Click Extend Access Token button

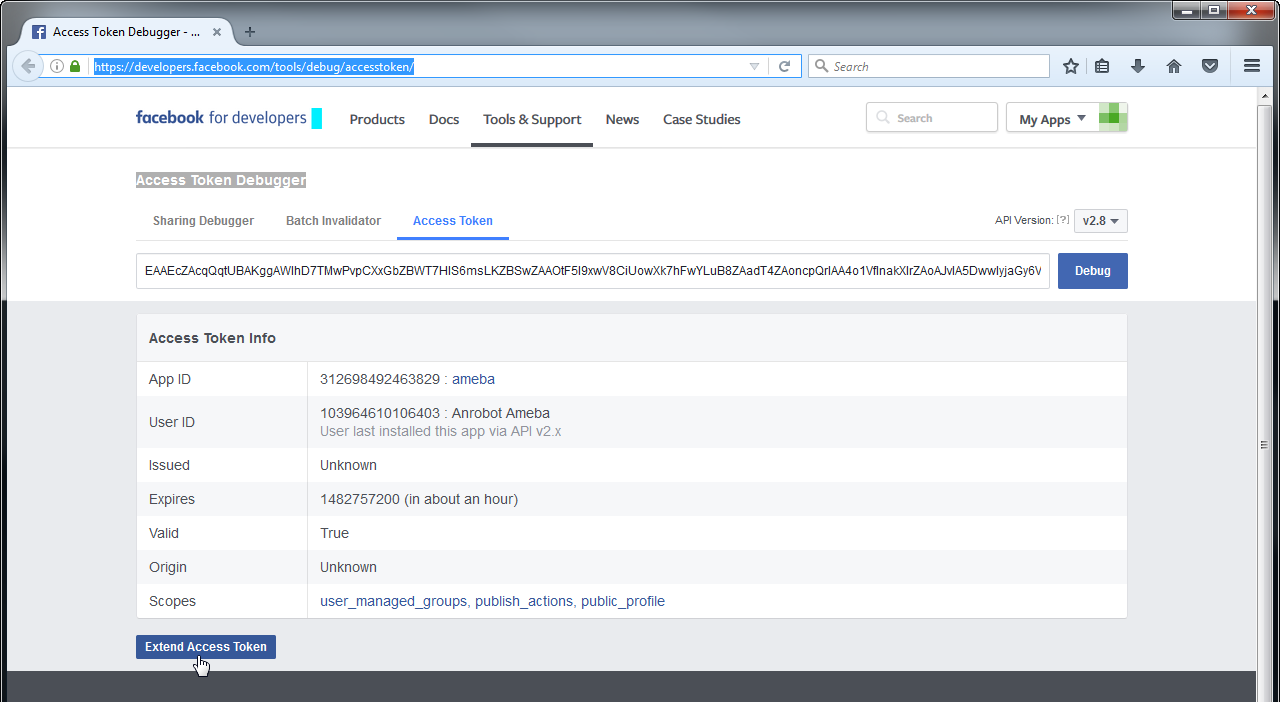pos(206,647)
